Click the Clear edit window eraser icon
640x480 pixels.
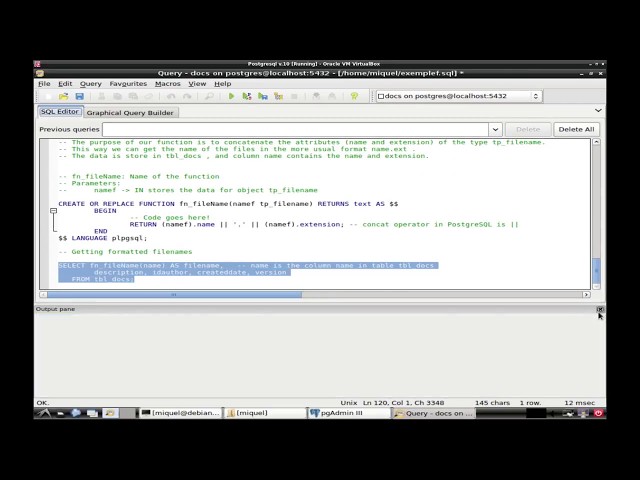[x=149, y=96]
